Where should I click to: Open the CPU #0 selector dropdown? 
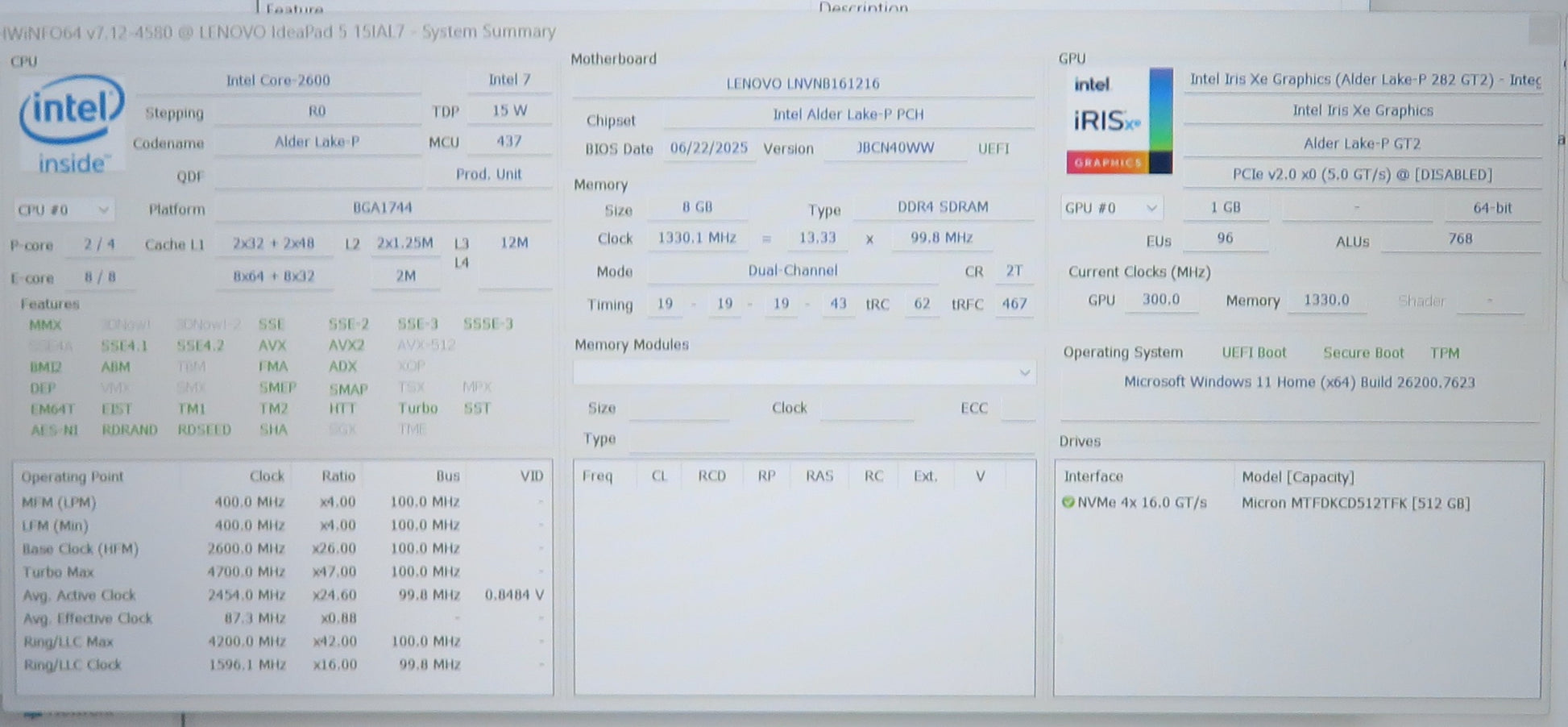point(63,210)
